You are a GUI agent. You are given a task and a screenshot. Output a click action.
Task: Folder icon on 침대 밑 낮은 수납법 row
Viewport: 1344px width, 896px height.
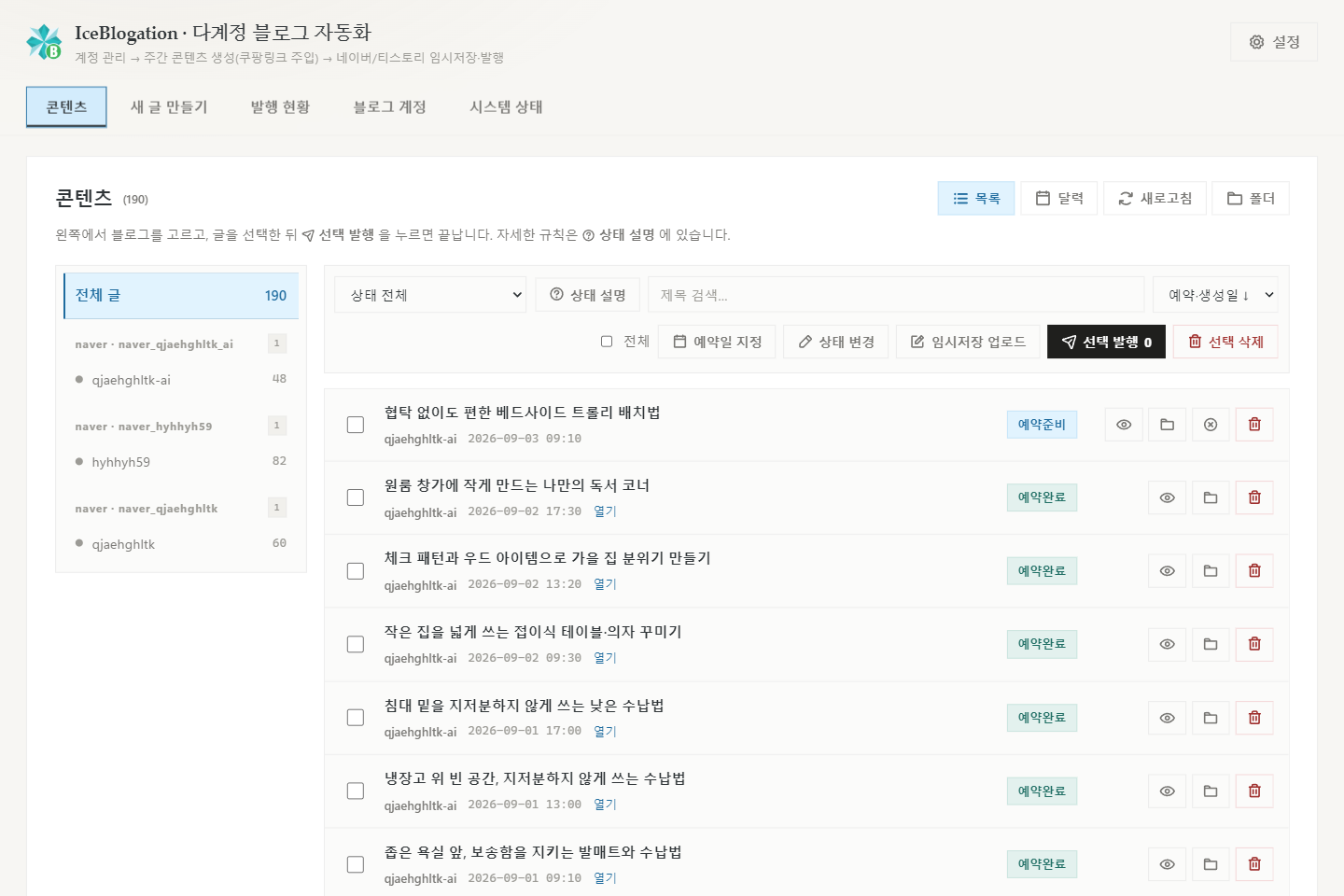(x=1211, y=718)
